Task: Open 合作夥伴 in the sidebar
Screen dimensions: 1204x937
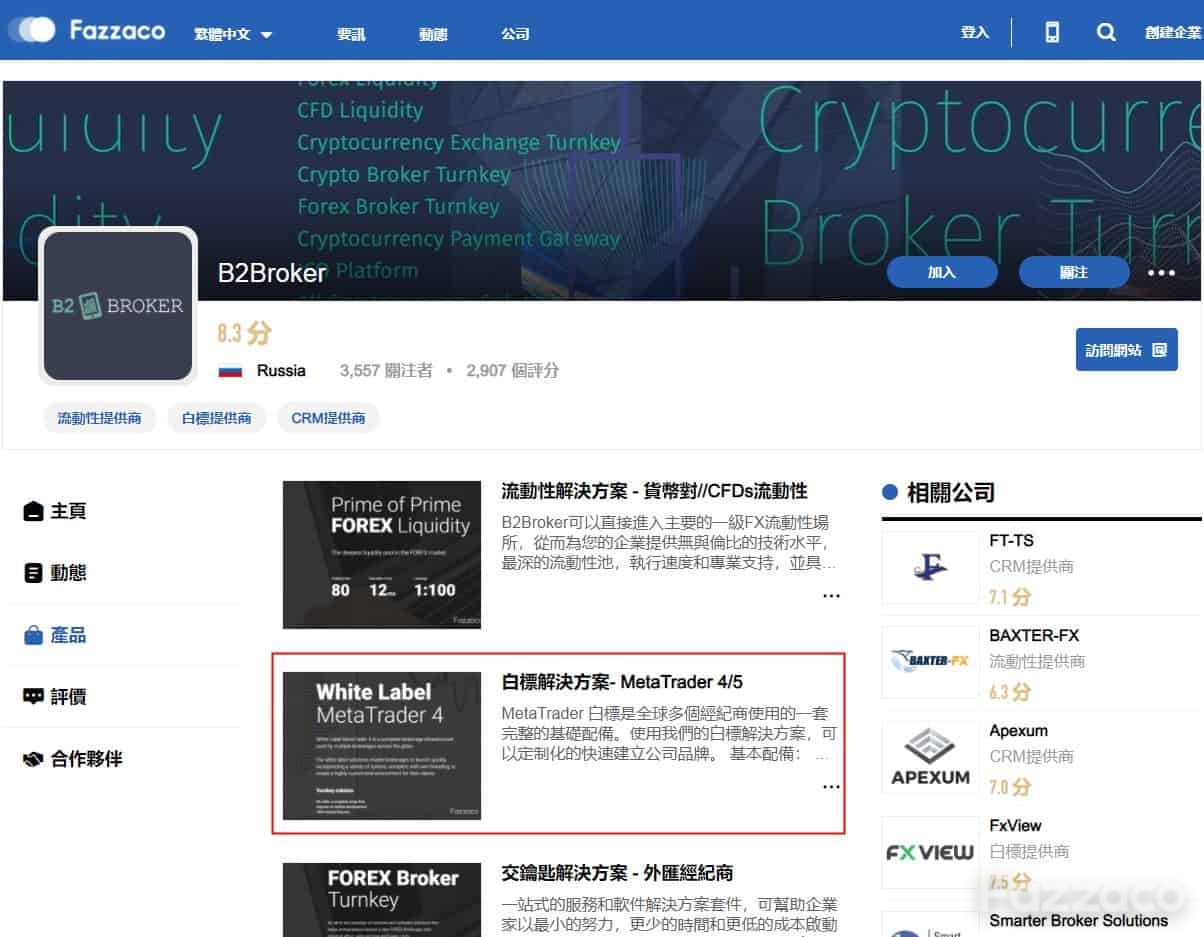Action: coord(73,759)
